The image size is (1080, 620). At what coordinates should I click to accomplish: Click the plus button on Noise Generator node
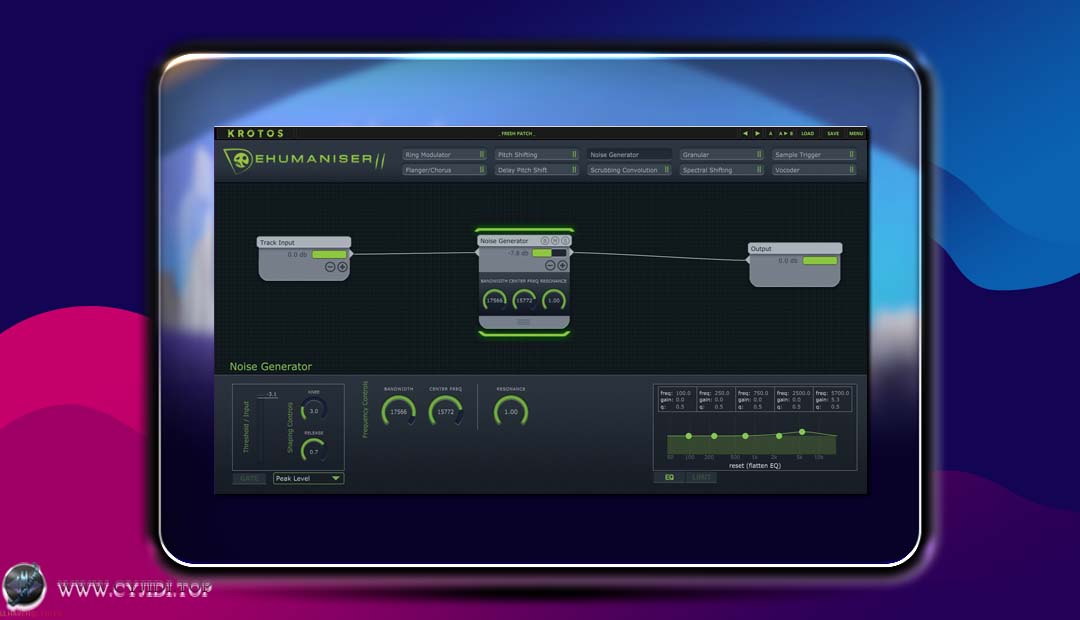click(x=562, y=266)
